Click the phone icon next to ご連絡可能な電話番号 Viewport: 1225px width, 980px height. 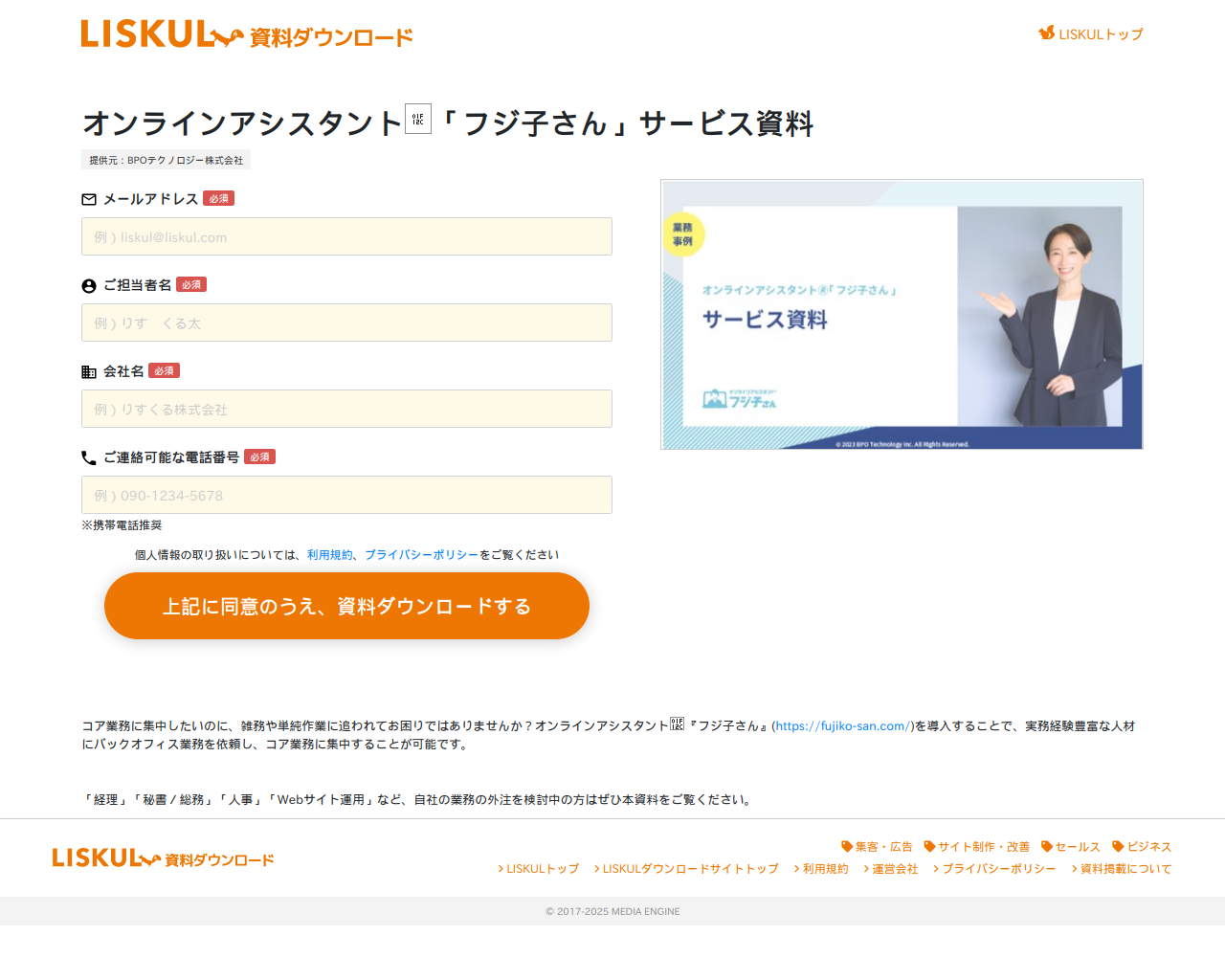(89, 457)
